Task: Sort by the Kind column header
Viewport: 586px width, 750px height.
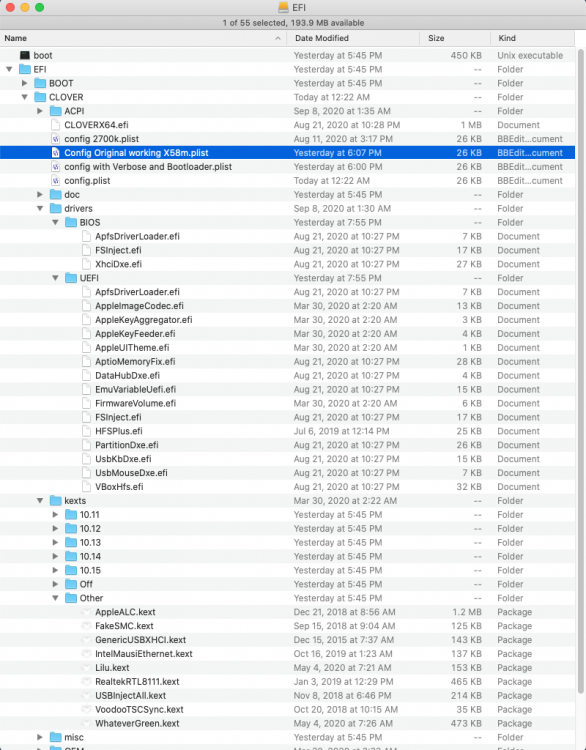Action: pos(532,38)
